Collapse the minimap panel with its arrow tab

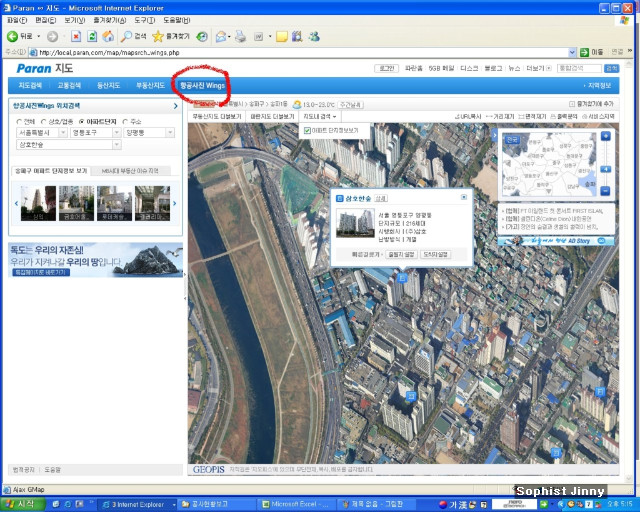pos(495,135)
